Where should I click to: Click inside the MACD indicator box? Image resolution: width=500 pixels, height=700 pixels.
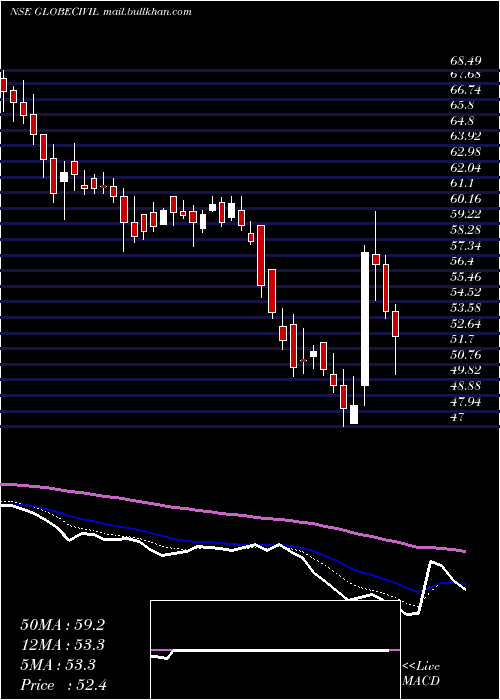275,650
